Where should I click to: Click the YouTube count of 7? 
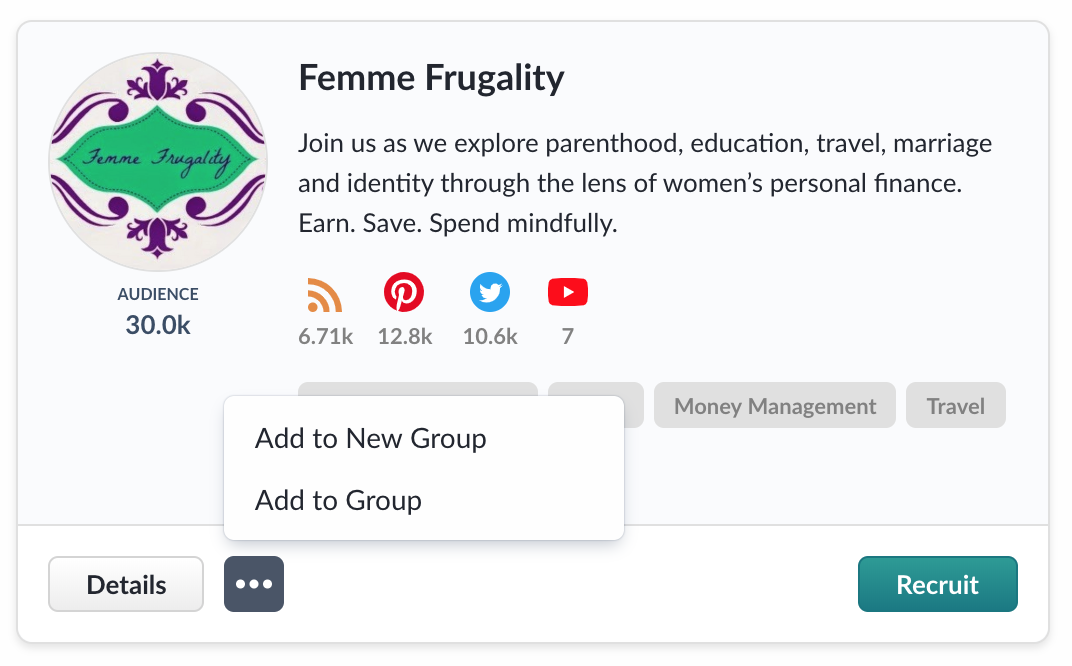pos(567,336)
